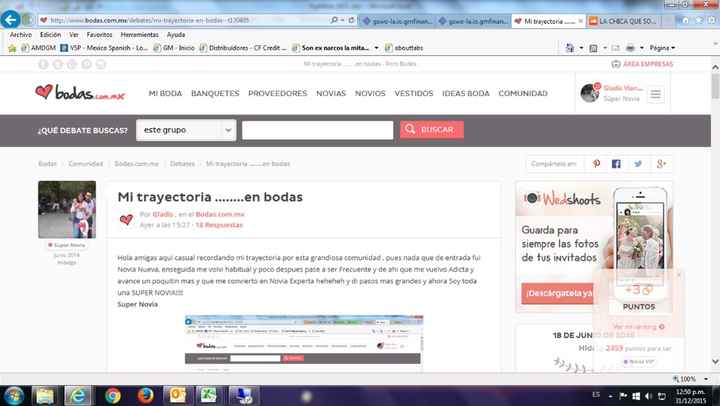Viewport: 720px width, 406px height.
Task: Click the refresh icon in address bar
Action: pyautogui.click(x=351, y=20)
